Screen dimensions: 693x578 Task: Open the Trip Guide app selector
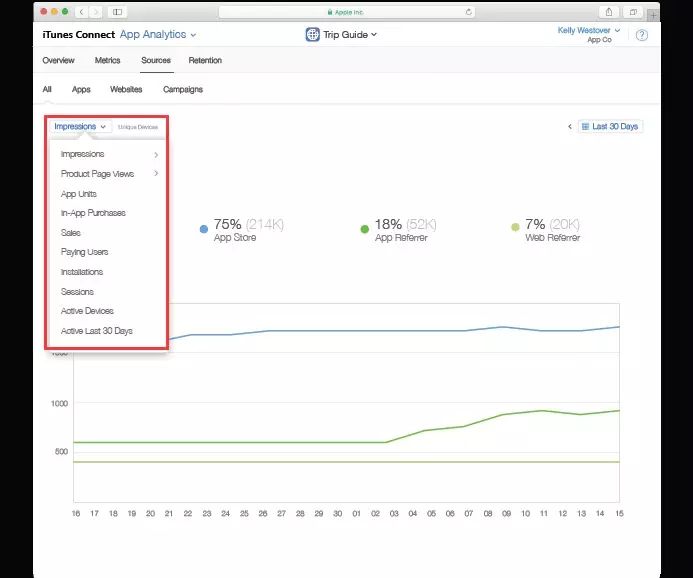[x=350, y=34]
